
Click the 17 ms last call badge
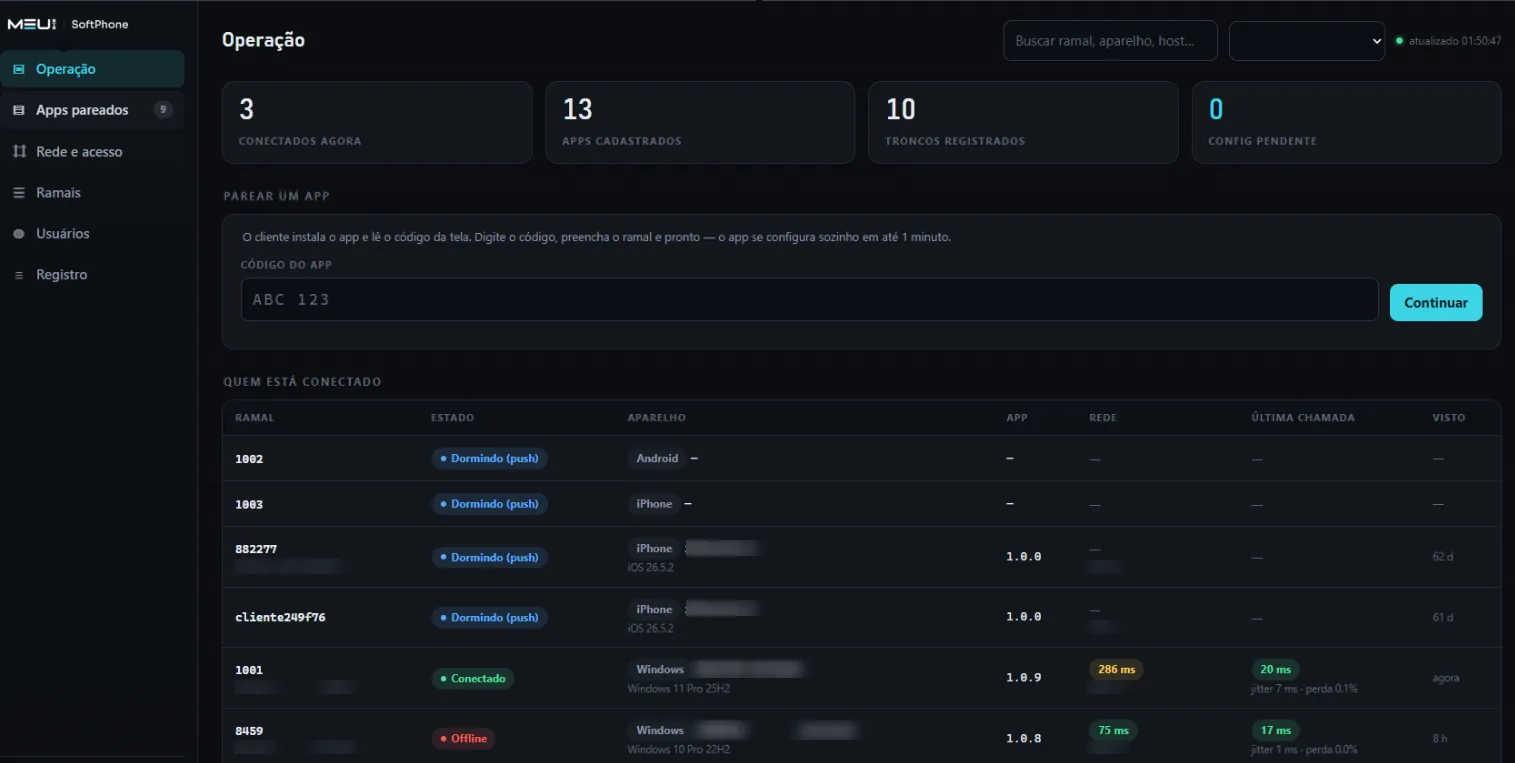pos(1275,730)
